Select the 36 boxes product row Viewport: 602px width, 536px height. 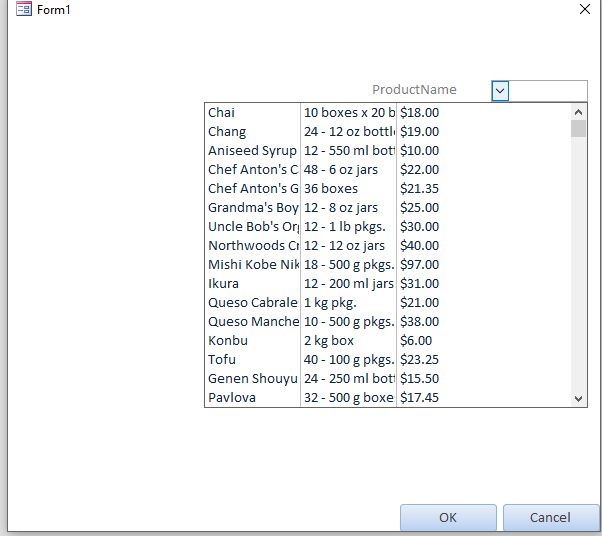(x=388, y=189)
